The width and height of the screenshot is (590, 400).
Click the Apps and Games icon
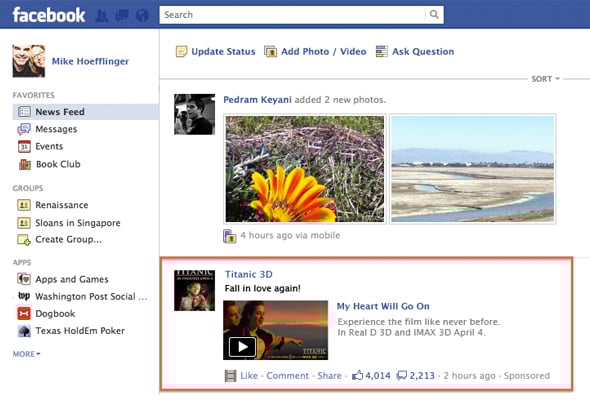coord(24,279)
